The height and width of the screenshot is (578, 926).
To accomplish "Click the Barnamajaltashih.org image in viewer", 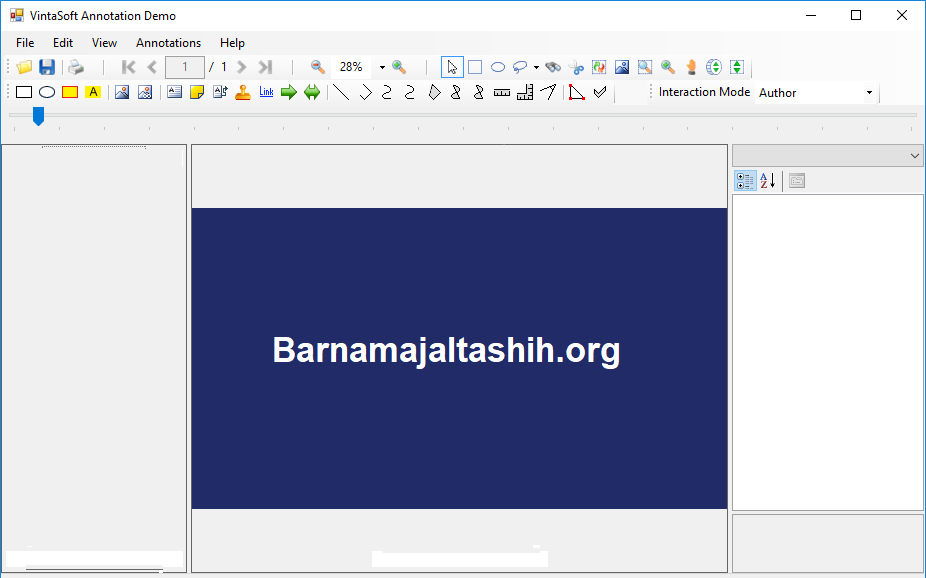I will point(459,358).
